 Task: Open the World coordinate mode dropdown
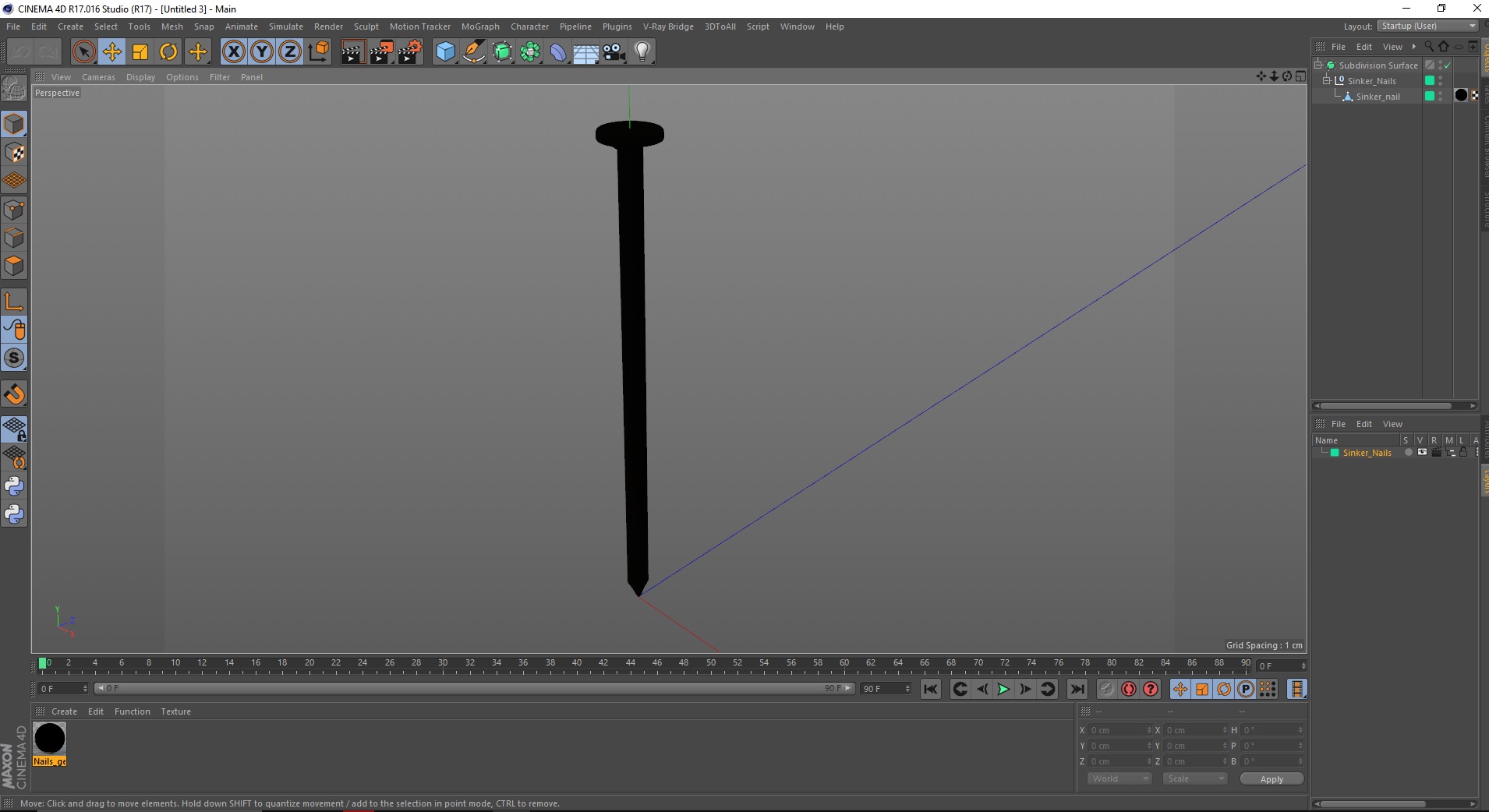[x=1119, y=778]
